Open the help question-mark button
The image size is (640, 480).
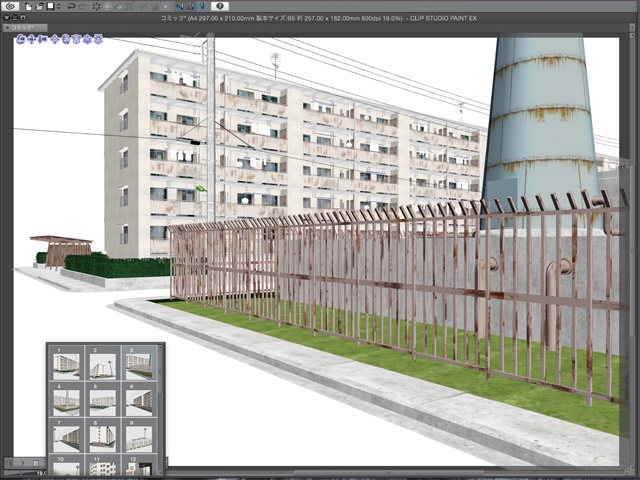point(220,6)
